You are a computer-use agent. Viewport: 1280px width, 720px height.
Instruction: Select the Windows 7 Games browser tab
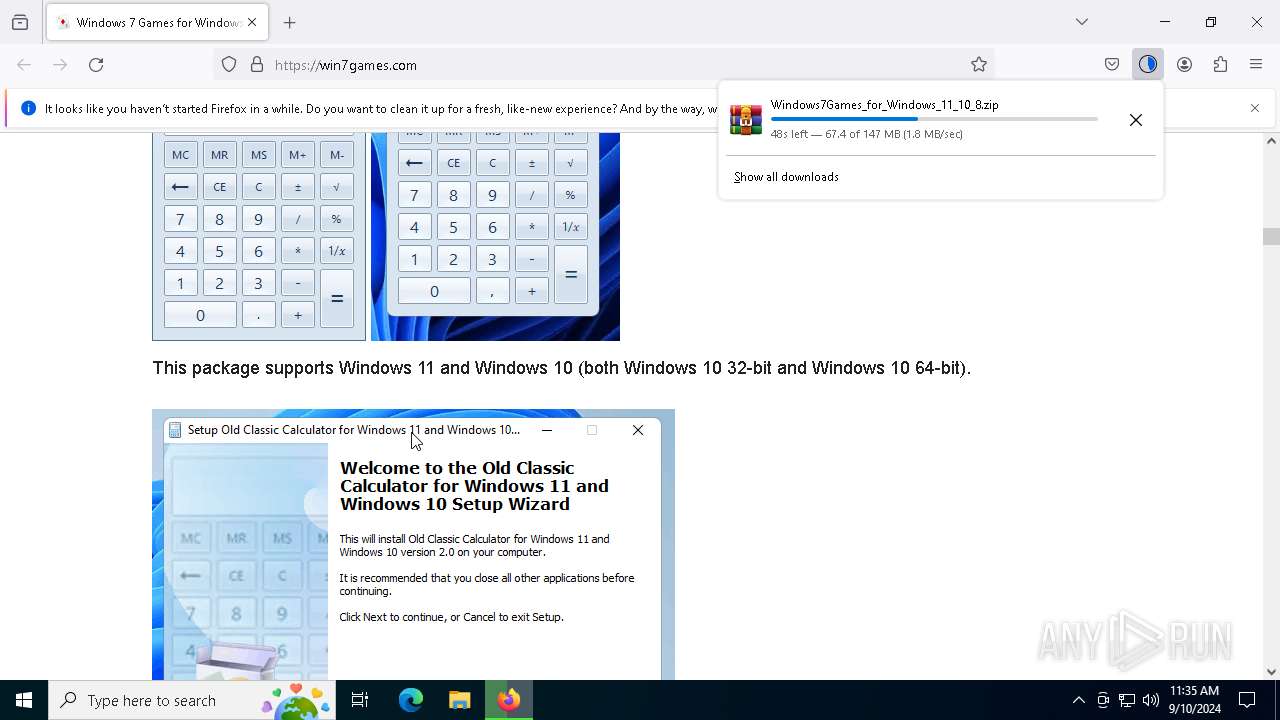[155, 22]
